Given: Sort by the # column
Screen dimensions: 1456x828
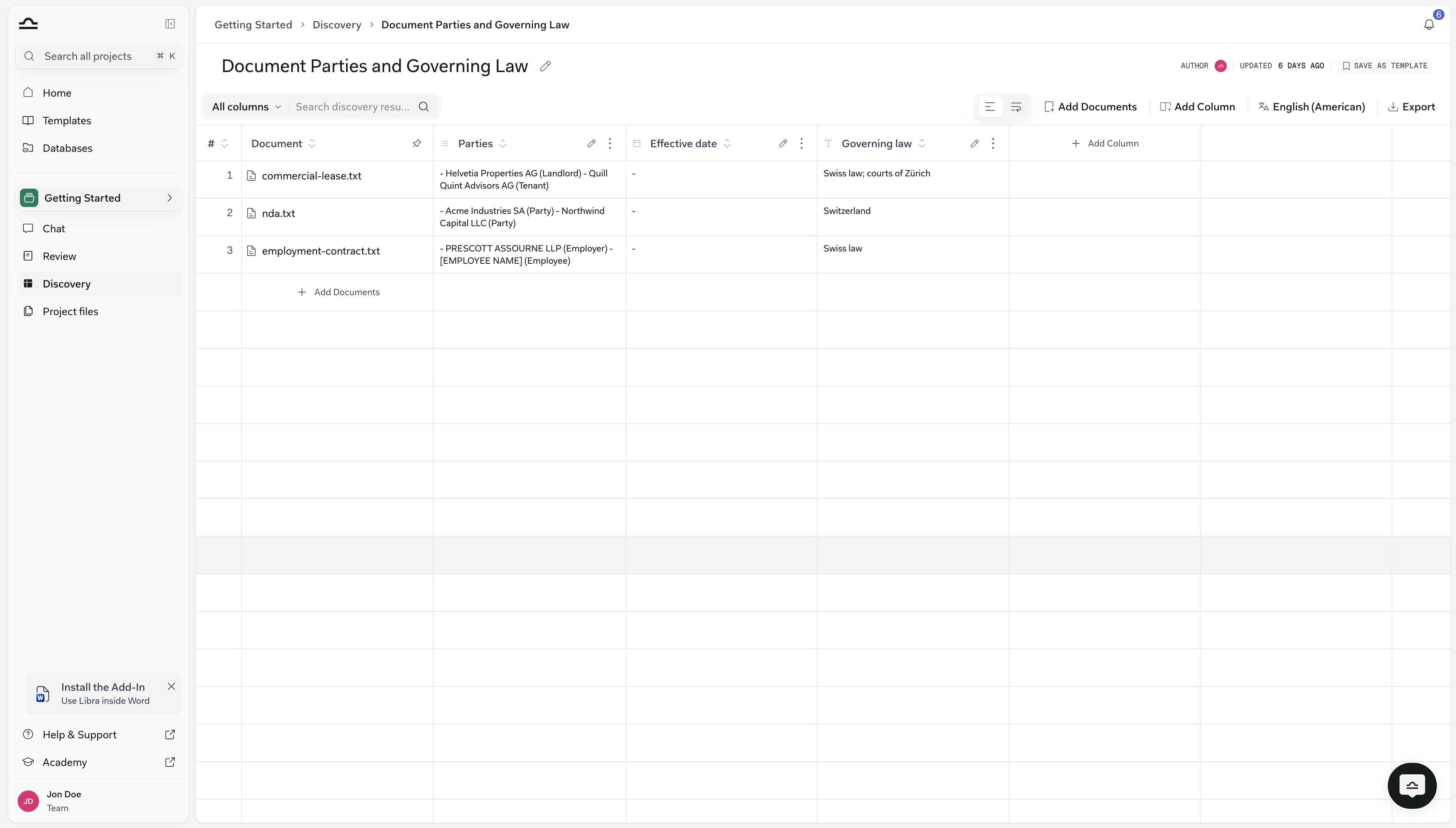Looking at the screenshot, I should pyautogui.click(x=225, y=143).
